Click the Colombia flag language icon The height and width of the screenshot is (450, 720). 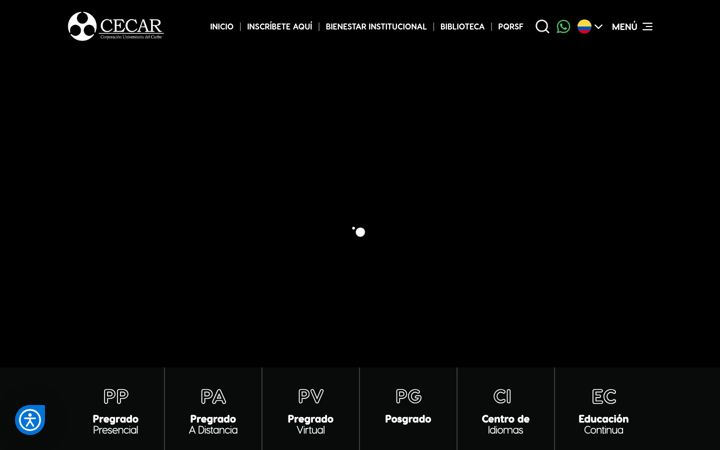coord(584,27)
